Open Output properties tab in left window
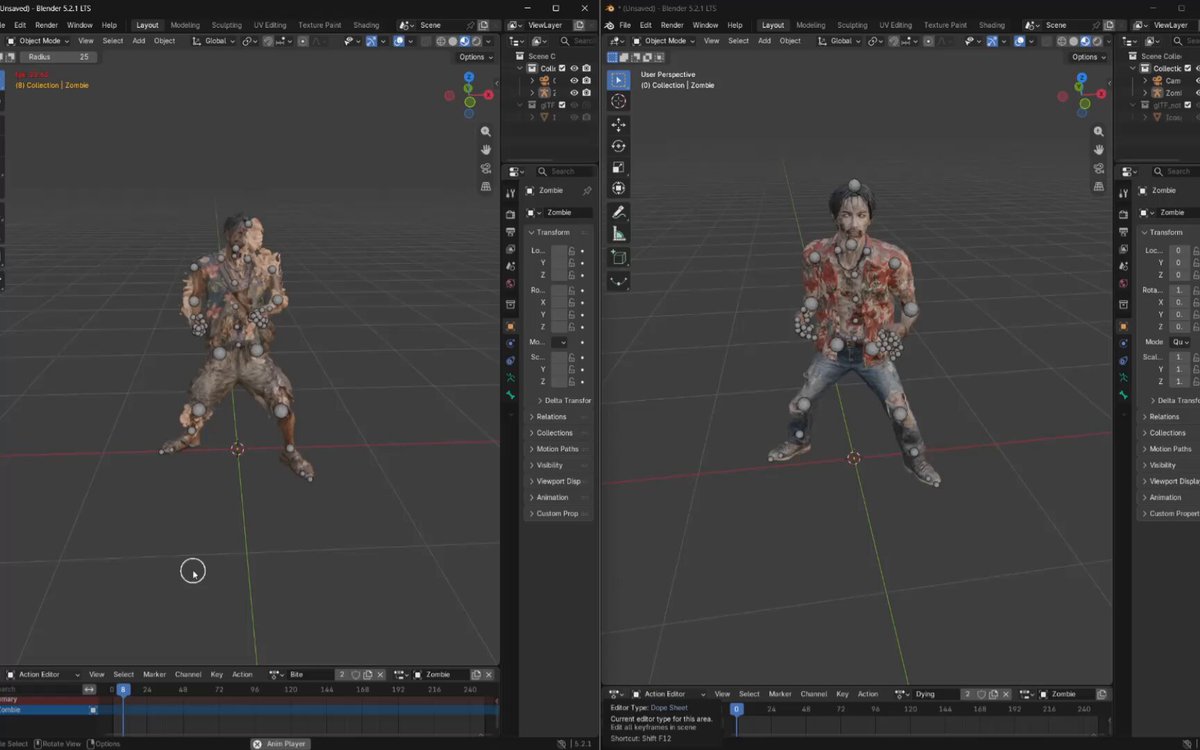This screenshot has height=750, width=1200. (x=510, y=232)
